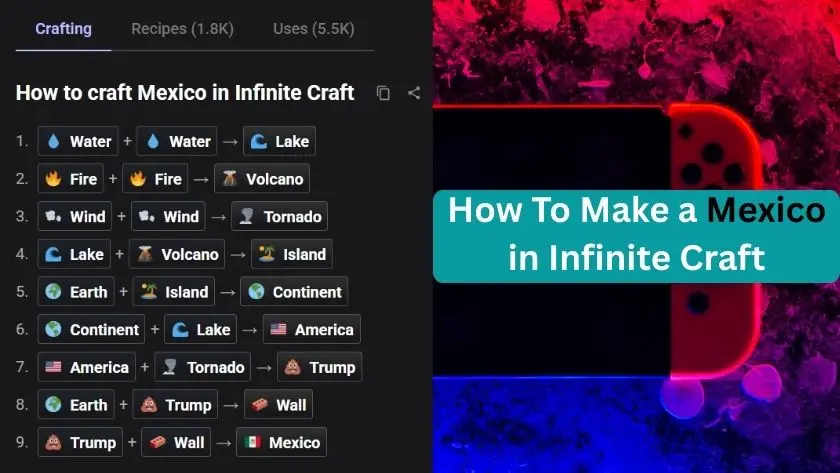The image size is (840, 473).
Task: Click the Lake chip in step 4
Action: (74, 254)
